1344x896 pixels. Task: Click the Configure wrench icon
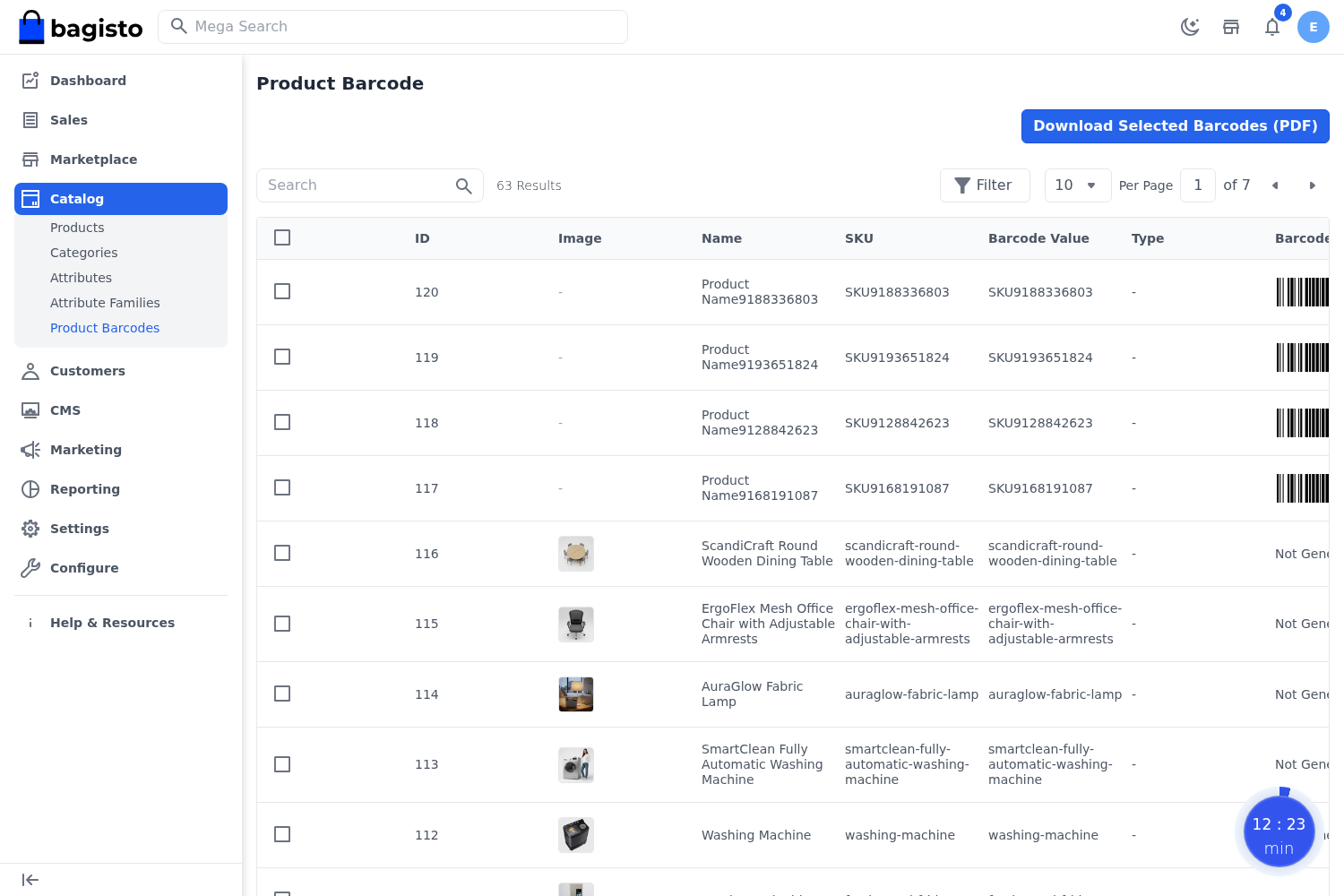click(30, 568)
